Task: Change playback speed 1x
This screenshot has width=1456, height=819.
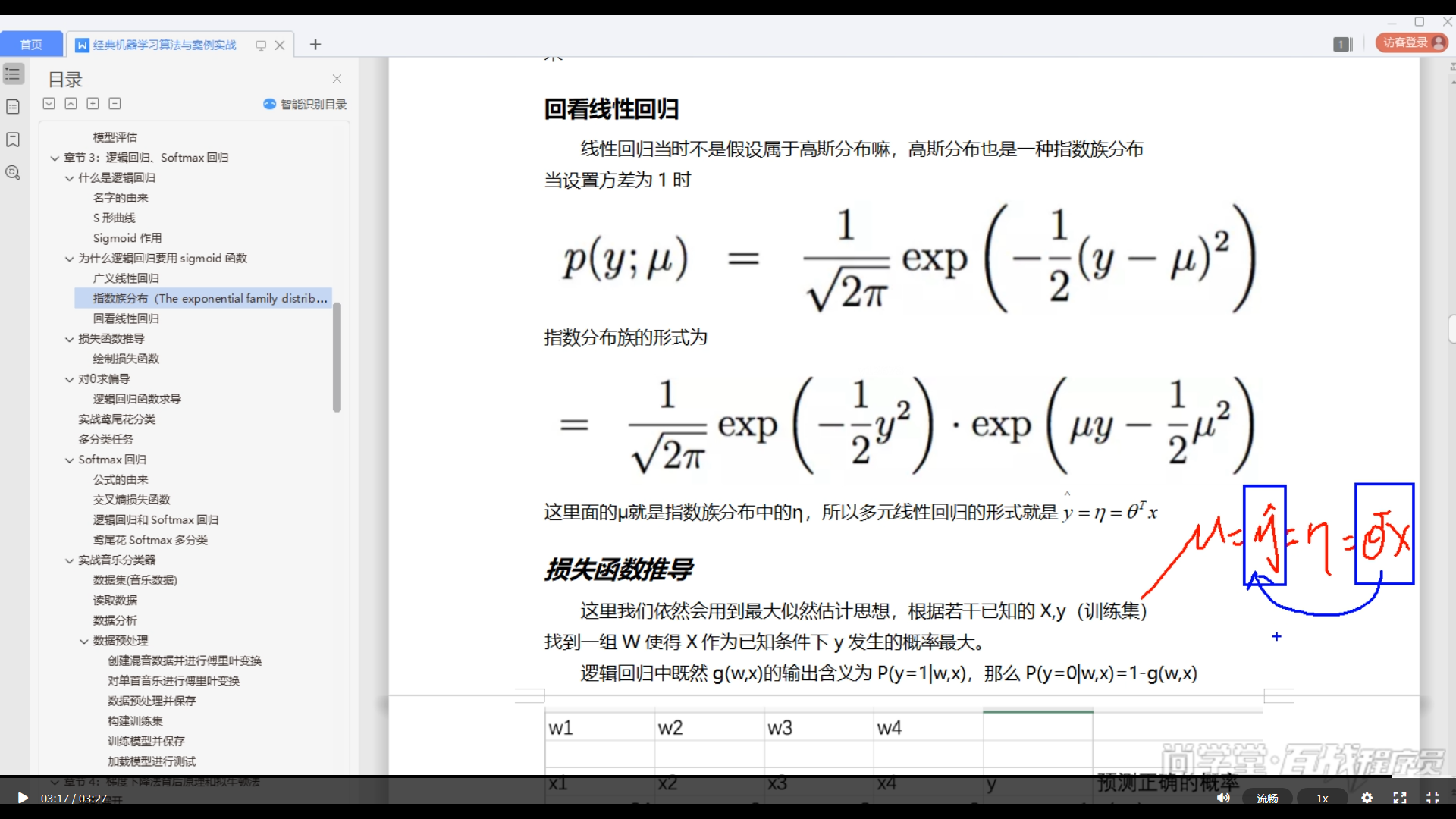Action: [1323, 799]
